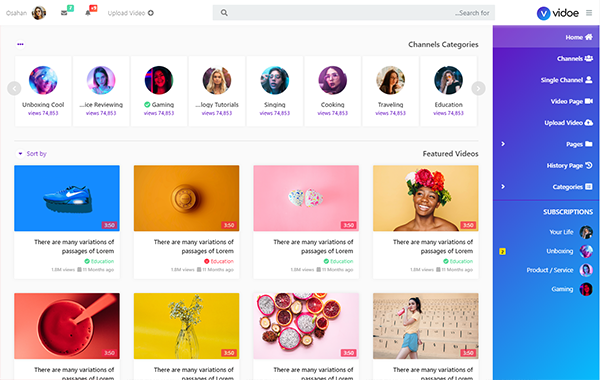Screen dimensions: 600x380
Task: Play the woman at stadium video
Action: (x=426, y=326)
